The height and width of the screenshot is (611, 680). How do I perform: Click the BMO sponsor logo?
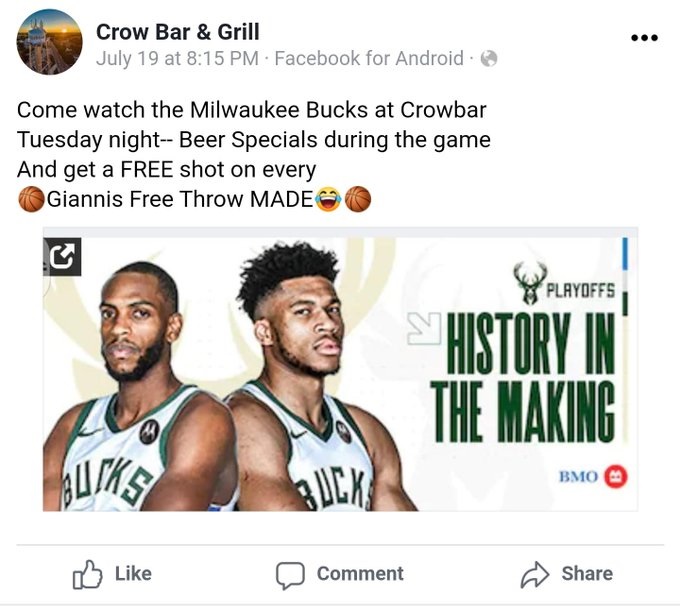593,477
